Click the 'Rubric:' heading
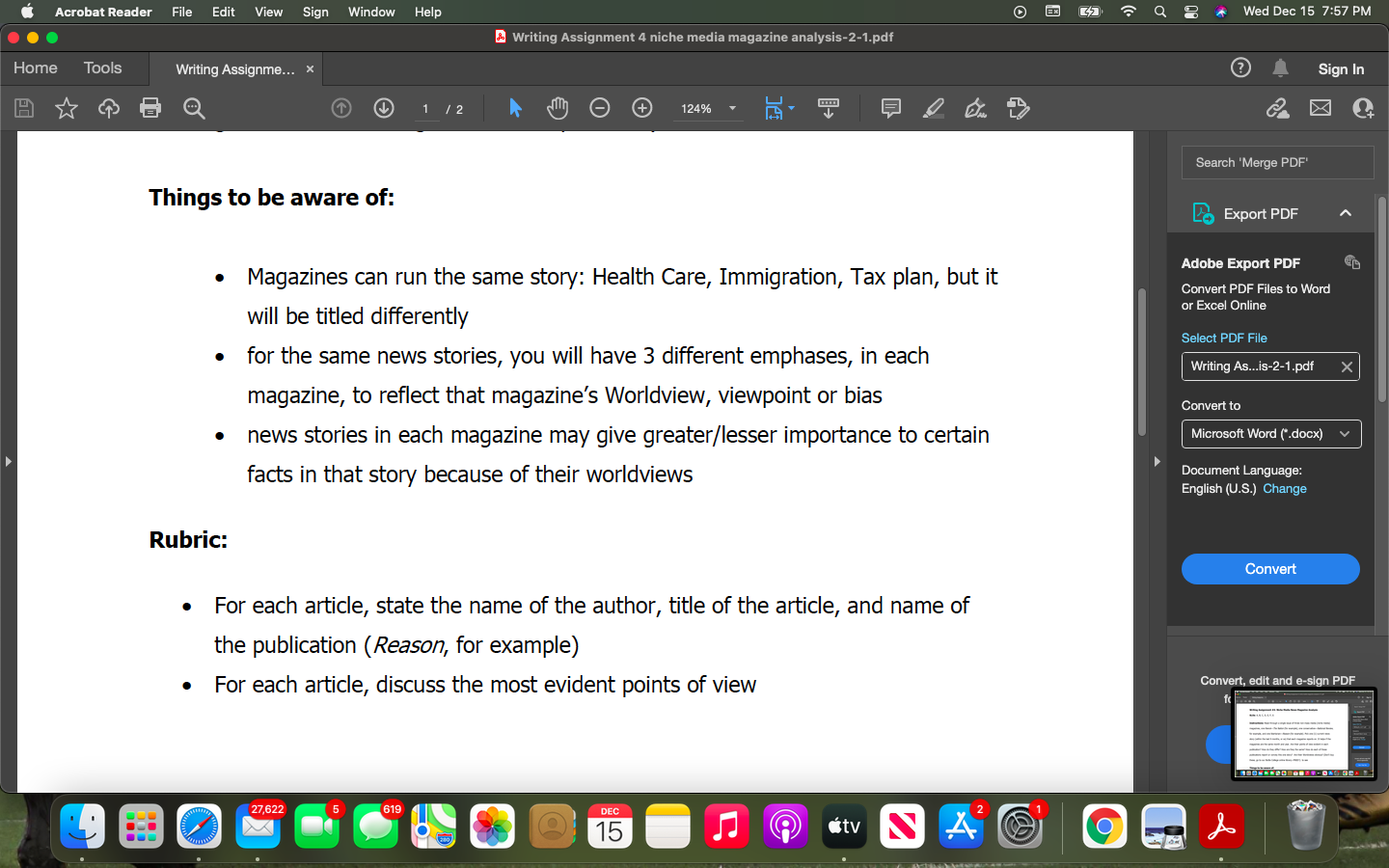 tap(188, 540)
